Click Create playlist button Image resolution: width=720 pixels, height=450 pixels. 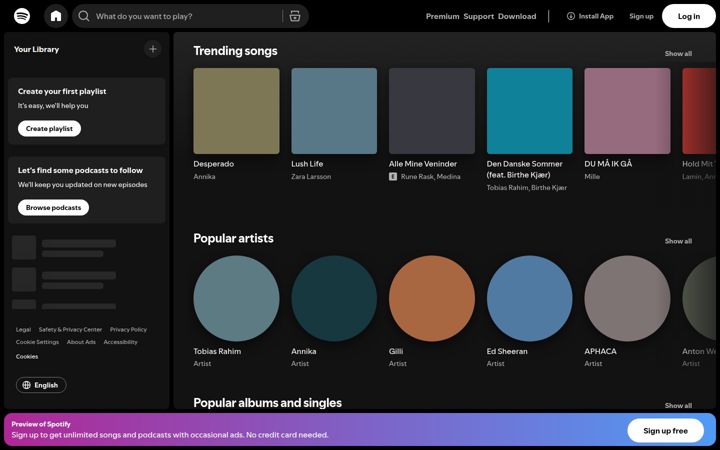click(49, 129)
